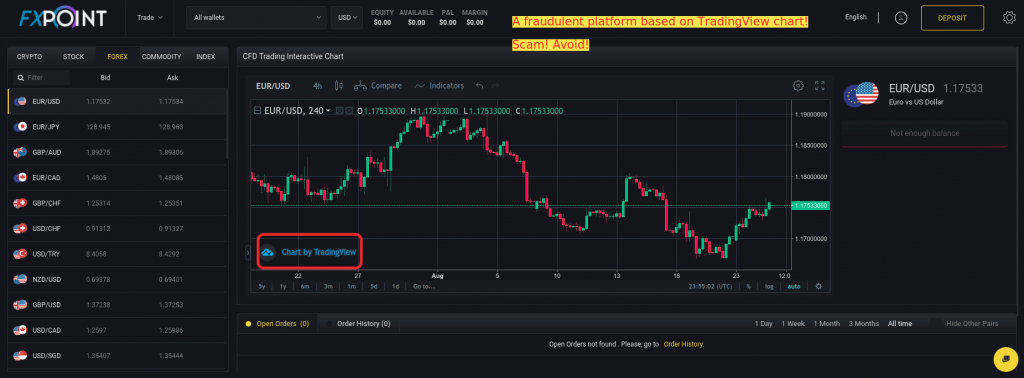Click the DEPOSIT button
This screenshot has height=378, width=1024.
[952, 18]
